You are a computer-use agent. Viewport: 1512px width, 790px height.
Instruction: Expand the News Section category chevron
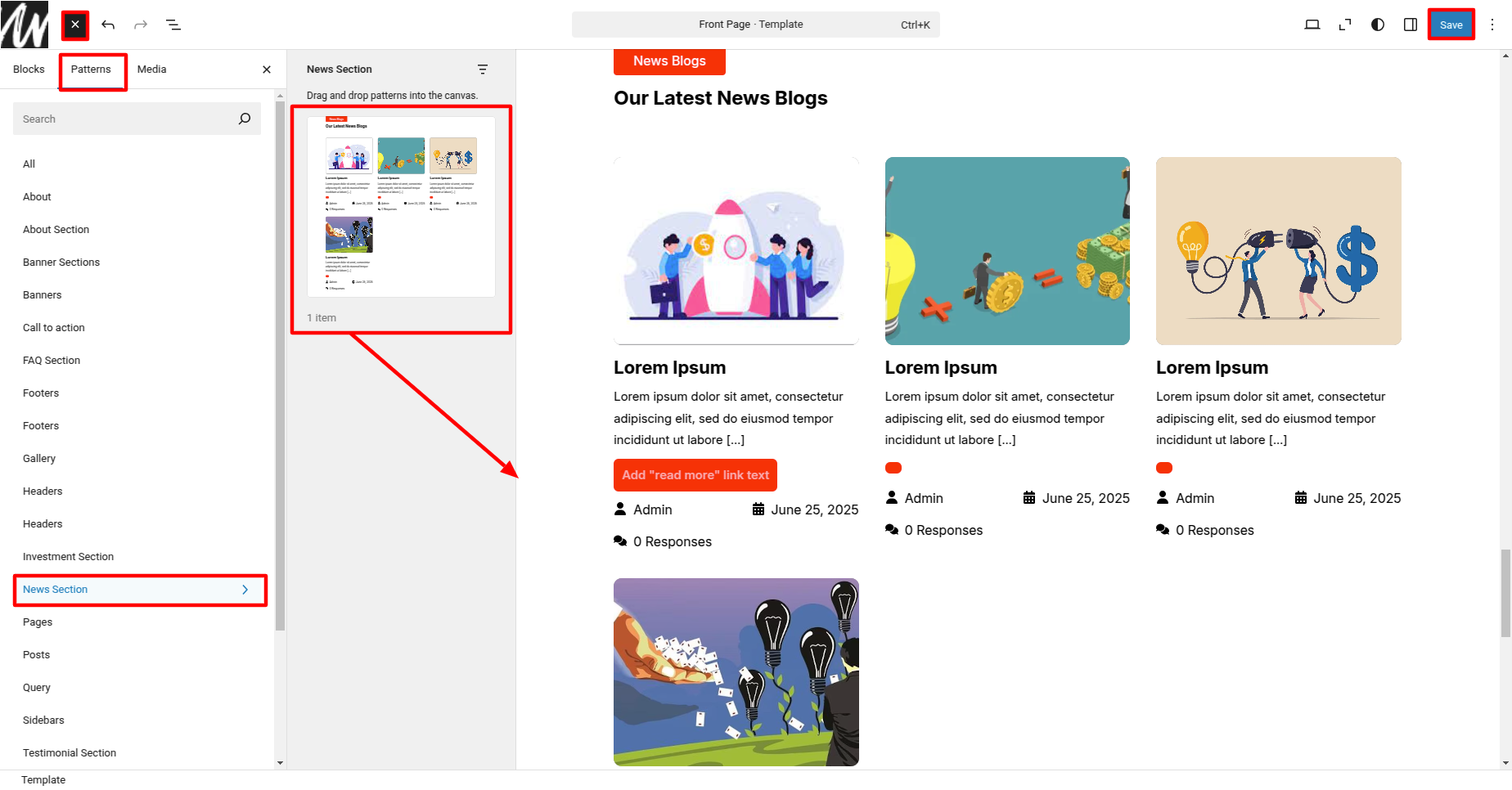tap(245, 590)
